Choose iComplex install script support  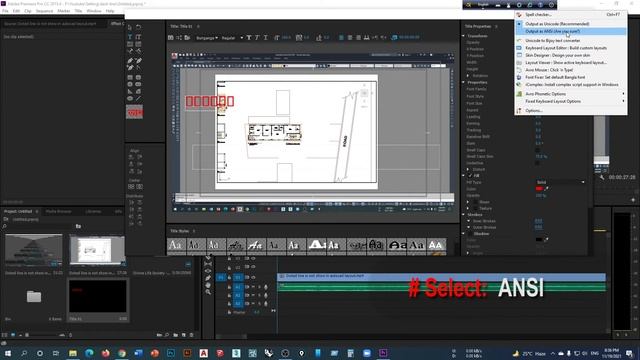click(571, 85)
